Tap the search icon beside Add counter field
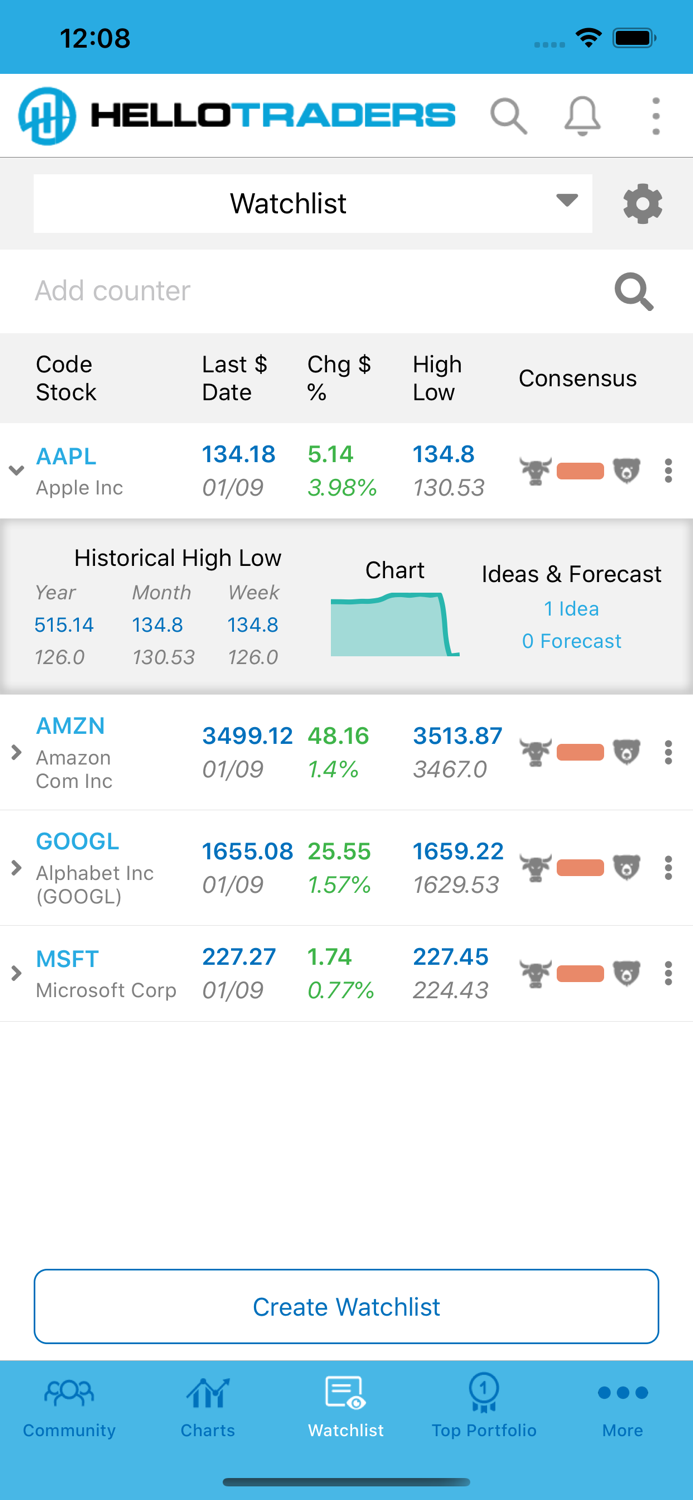 click(632, 292)
